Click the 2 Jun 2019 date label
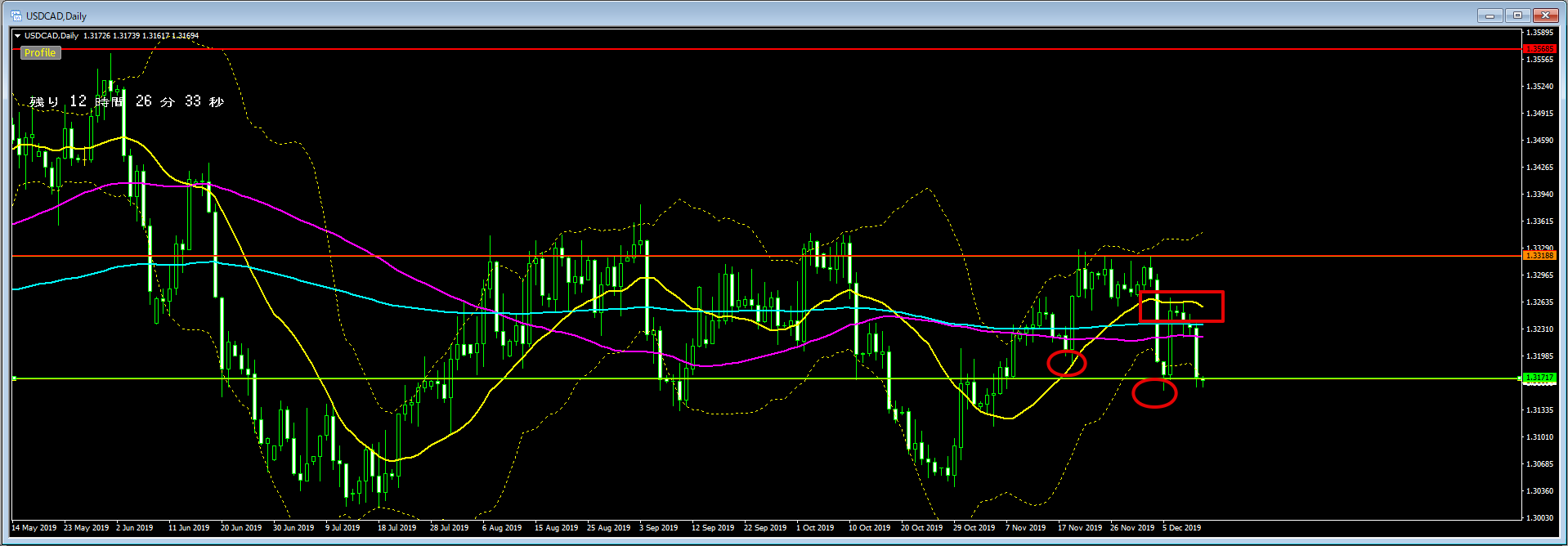Image resolution: width=1568 pixels, height=546 pixels. pyautogui.click(x=135, y=528)
